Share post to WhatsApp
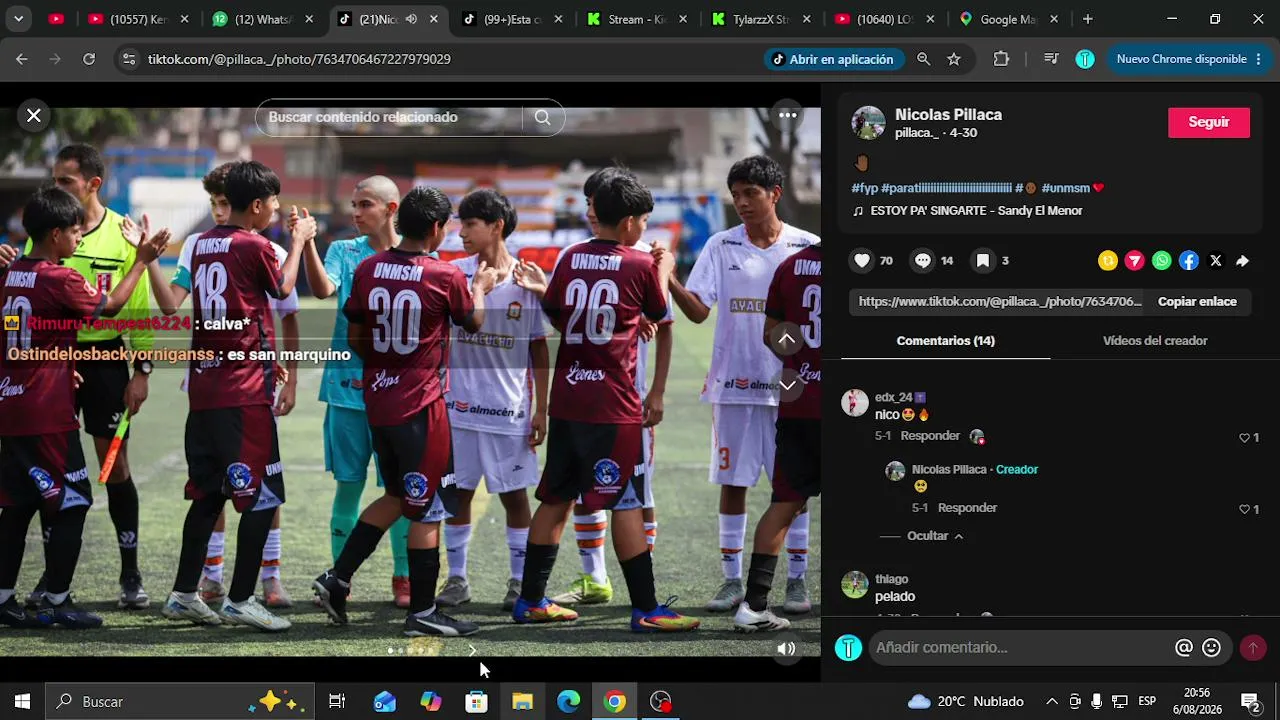Image resolution: width=1280 pixels, height=720 pixels. 1162,261
